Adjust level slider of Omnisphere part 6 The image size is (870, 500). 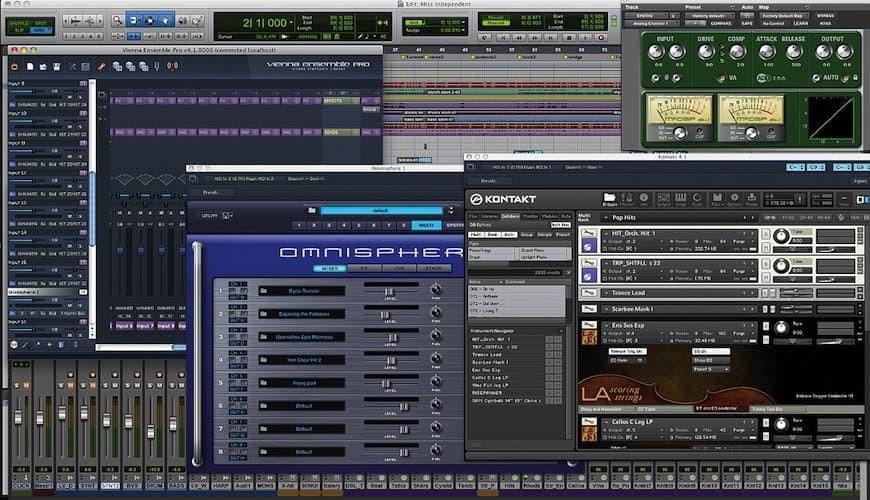(x=404, y=407)
